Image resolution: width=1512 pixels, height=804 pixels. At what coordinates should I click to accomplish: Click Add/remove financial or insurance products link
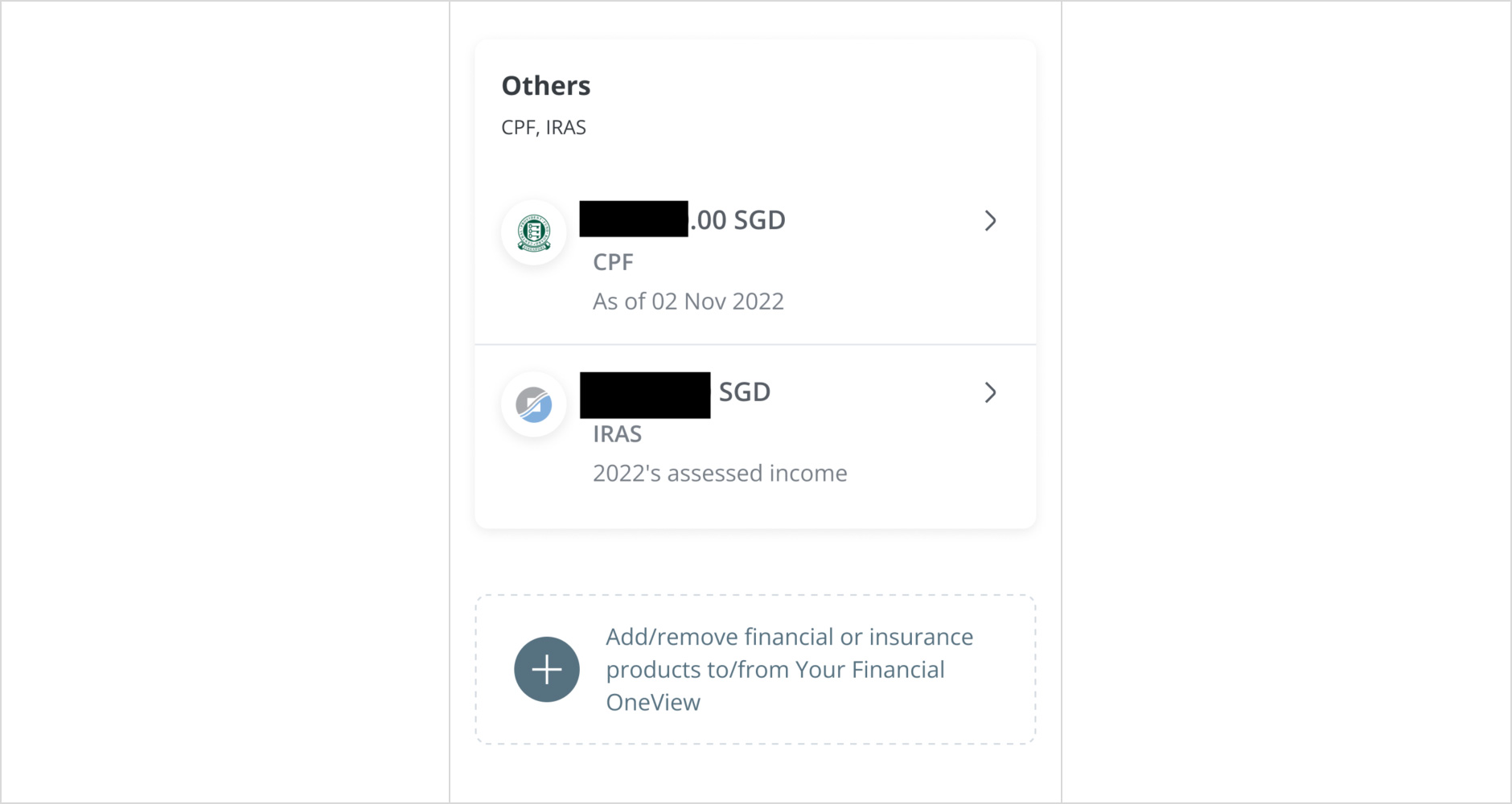(x=755, y=670)
